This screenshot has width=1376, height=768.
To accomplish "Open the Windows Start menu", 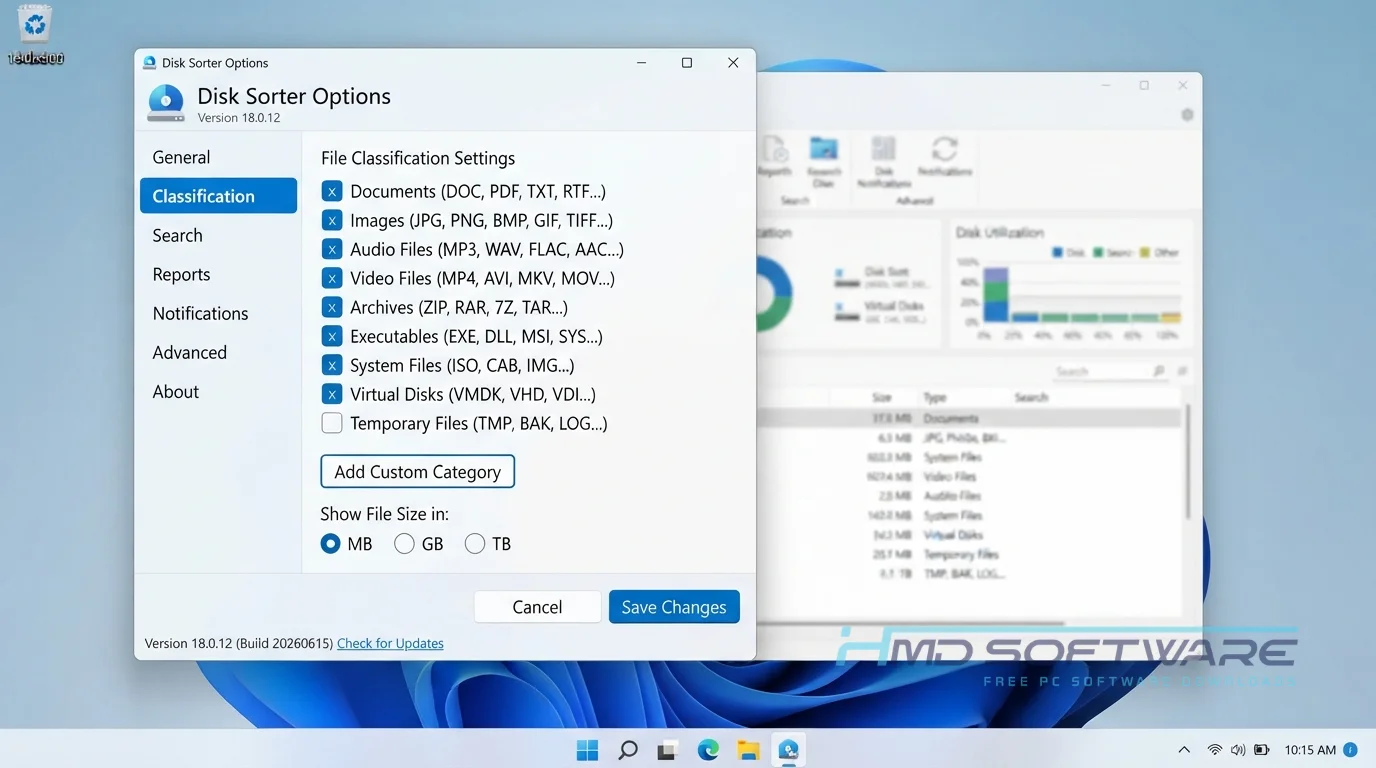I will pos(588,749).
